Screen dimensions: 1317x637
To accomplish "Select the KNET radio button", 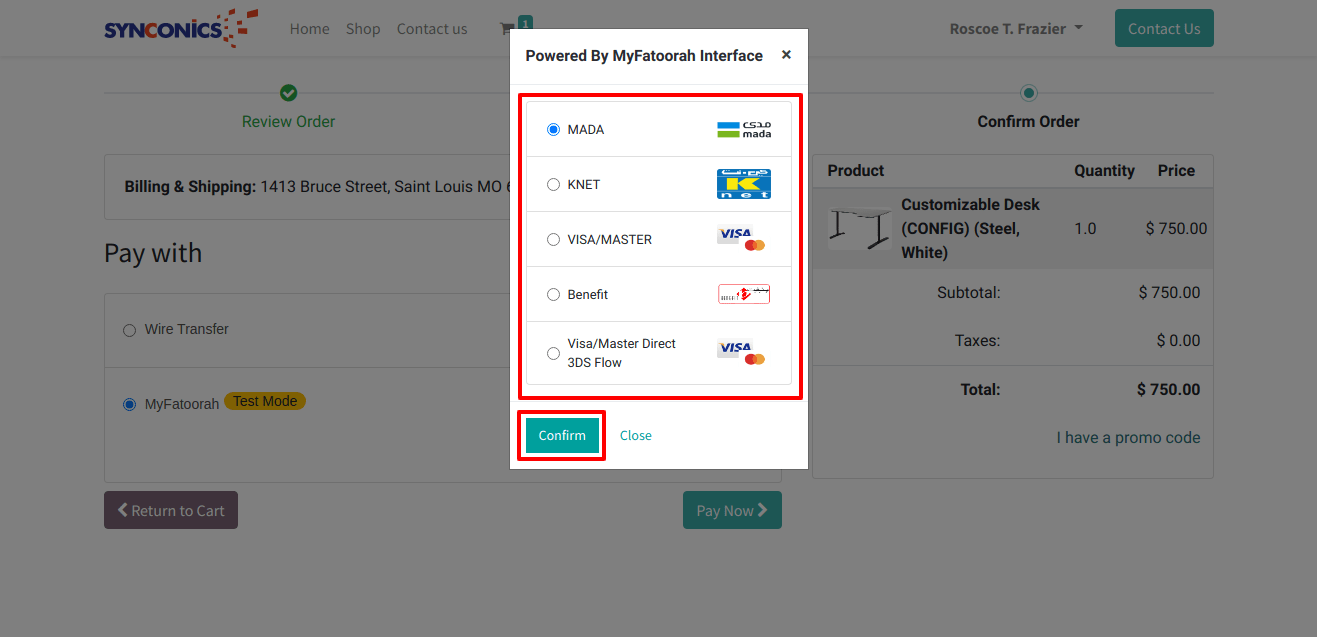I will click(x=554, y=185).
